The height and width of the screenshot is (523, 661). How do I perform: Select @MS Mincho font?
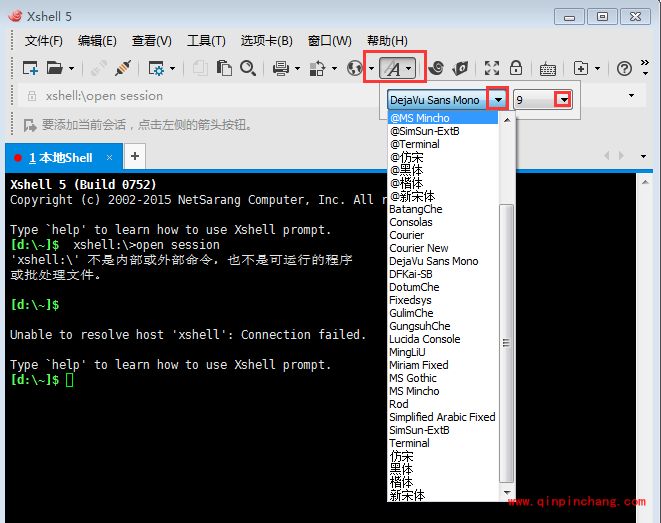coord(443,118)
